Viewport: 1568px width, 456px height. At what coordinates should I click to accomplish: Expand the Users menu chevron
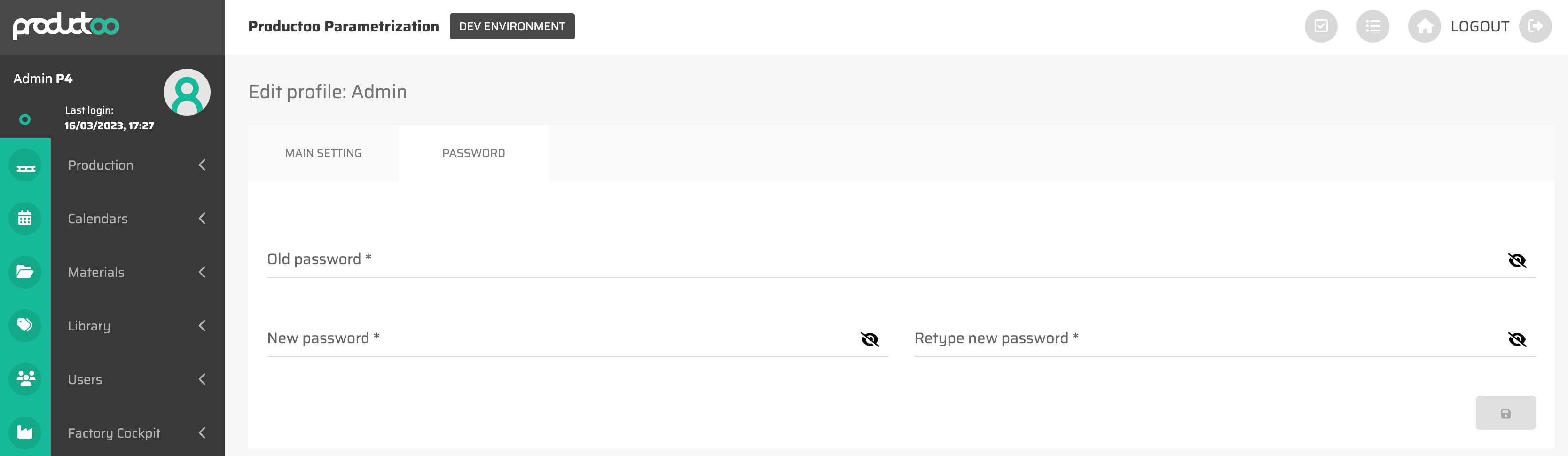202,379
